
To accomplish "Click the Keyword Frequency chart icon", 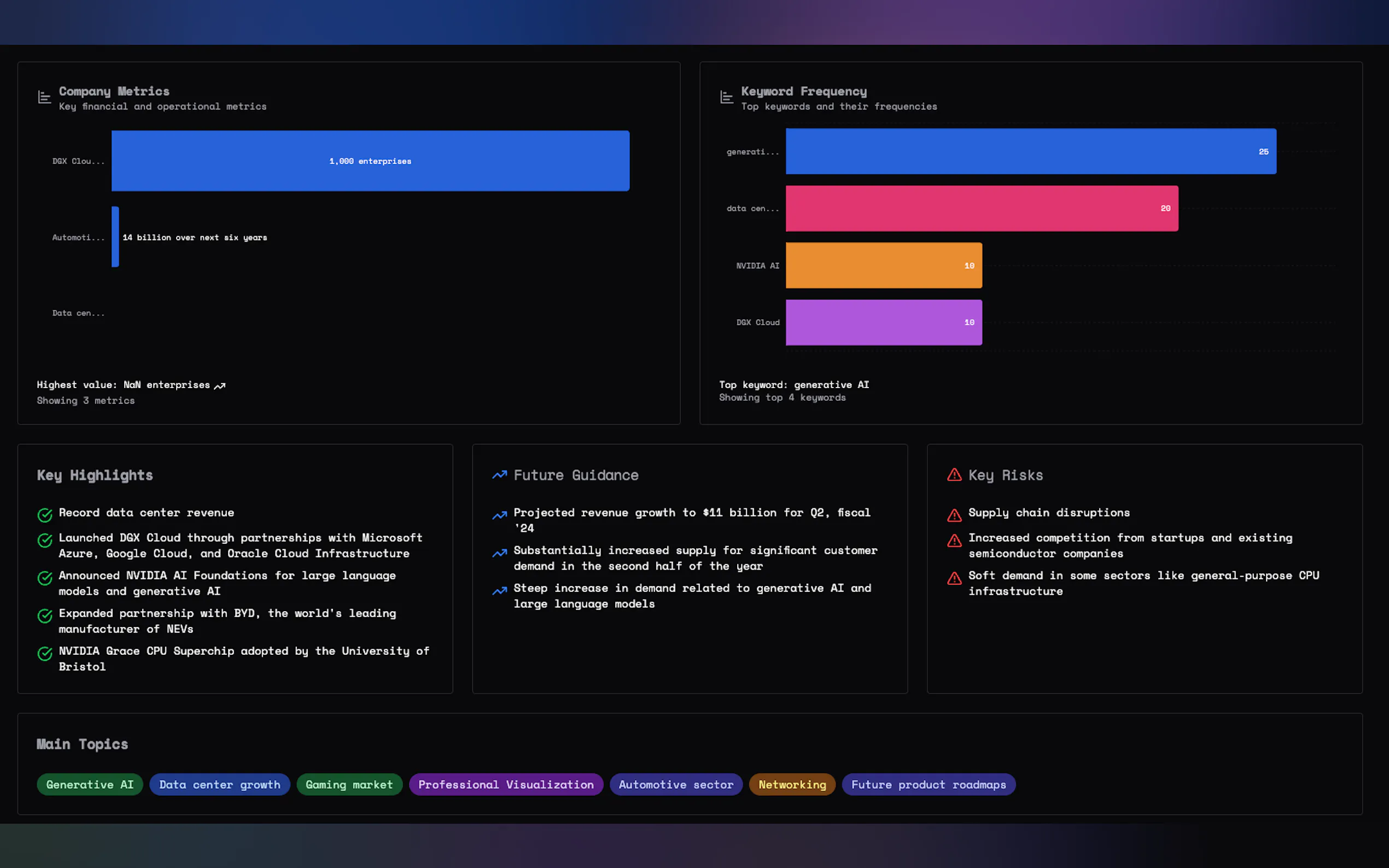I will click(726, 97).
